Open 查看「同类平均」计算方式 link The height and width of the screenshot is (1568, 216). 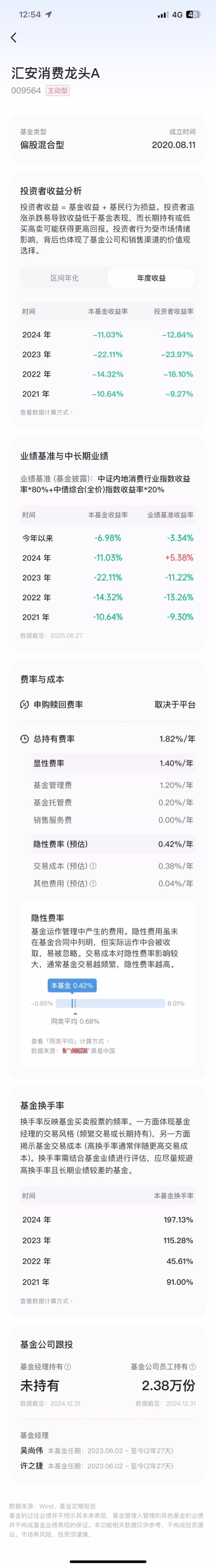[x=70, y=1041]
